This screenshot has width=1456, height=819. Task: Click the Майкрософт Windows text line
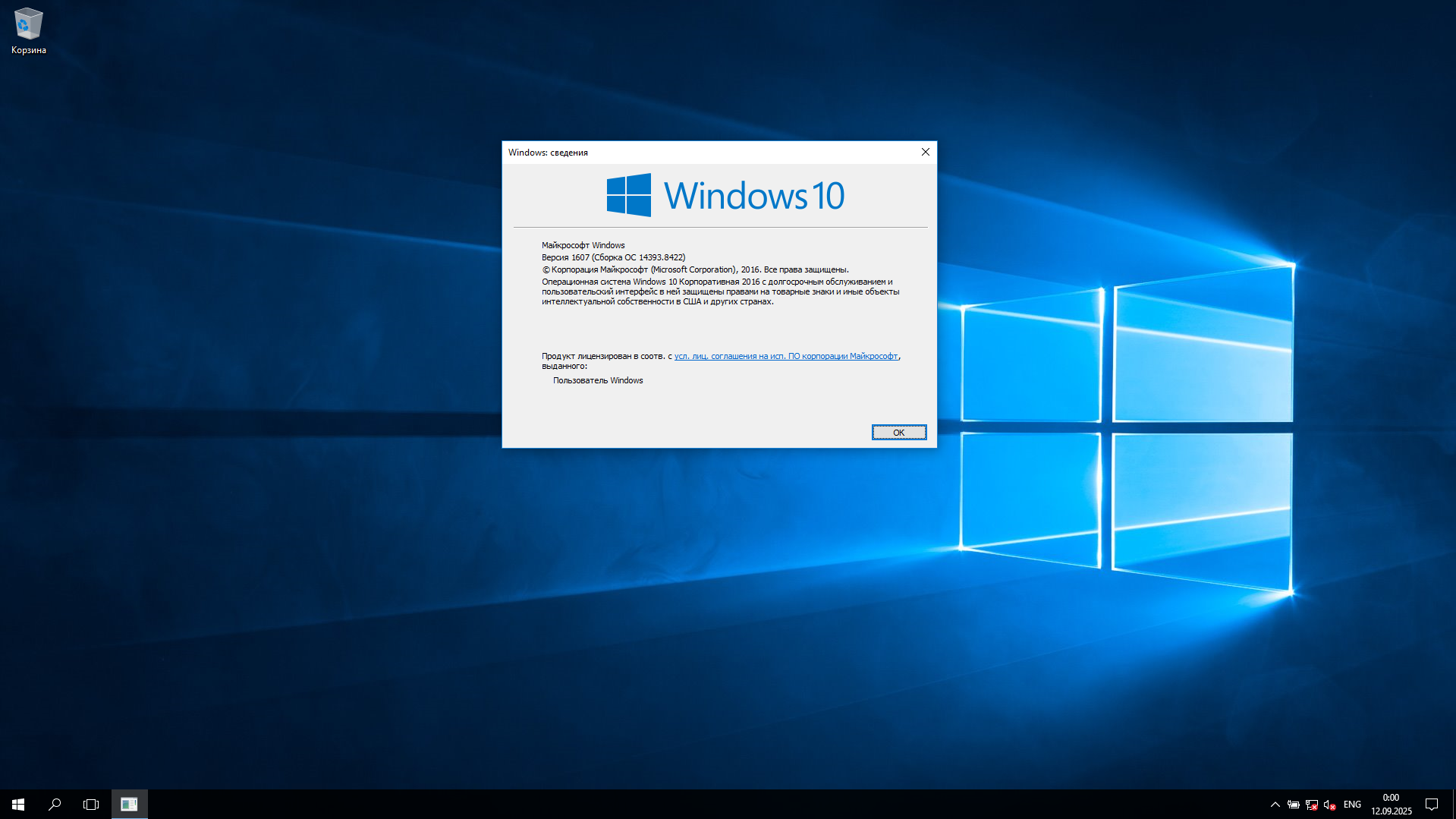(x=583, y=245)
